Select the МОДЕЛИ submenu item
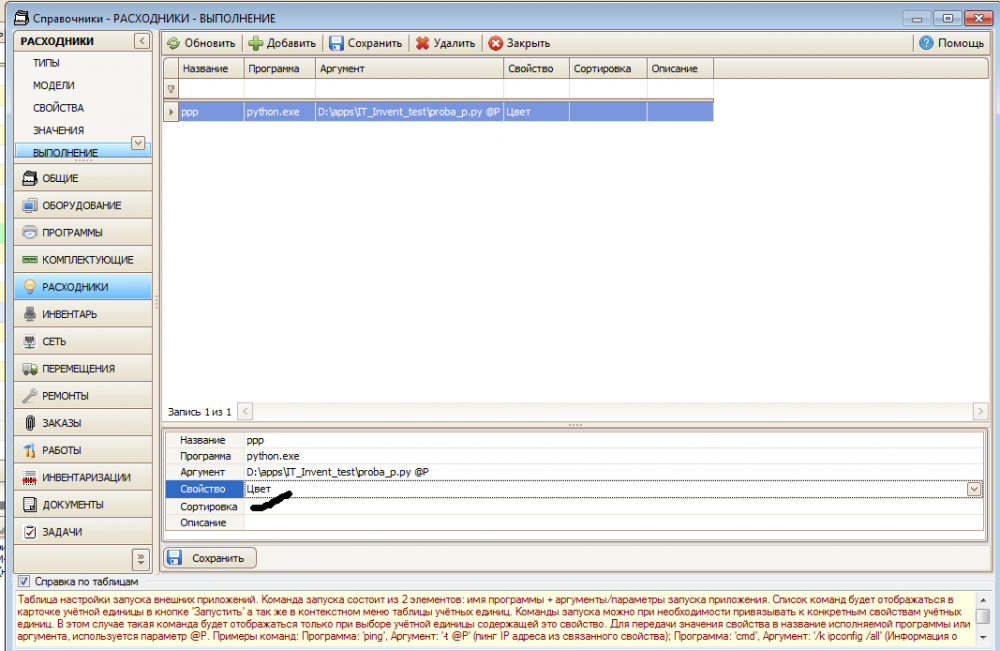The image size is (1000, 651). [x=54, y=85]
